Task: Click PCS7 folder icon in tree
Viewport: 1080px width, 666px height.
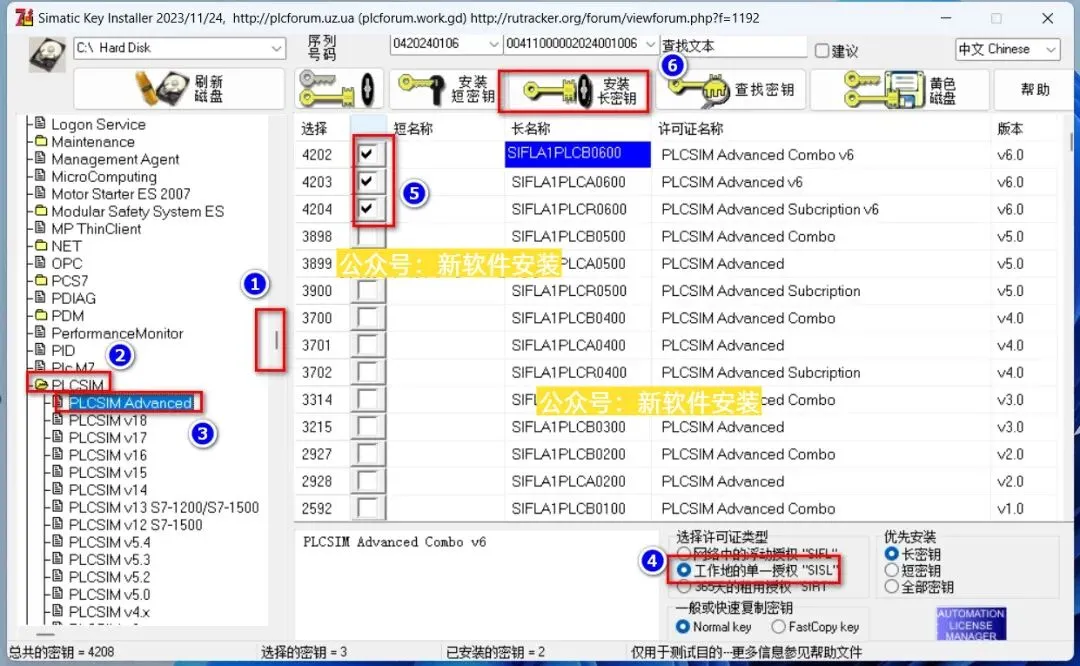Action: coord(41,280)
